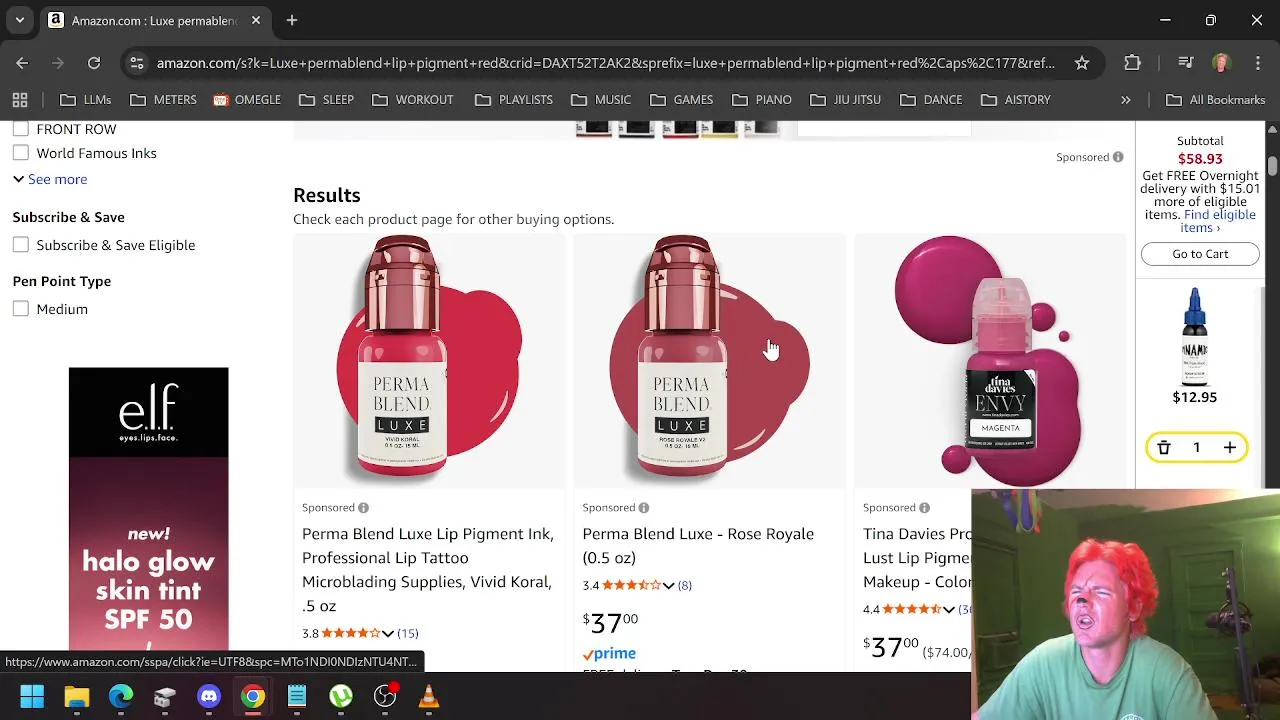Open VLC media player from taskbar
The height and width of the screenshot is (720, 1280).
[429, 696]
